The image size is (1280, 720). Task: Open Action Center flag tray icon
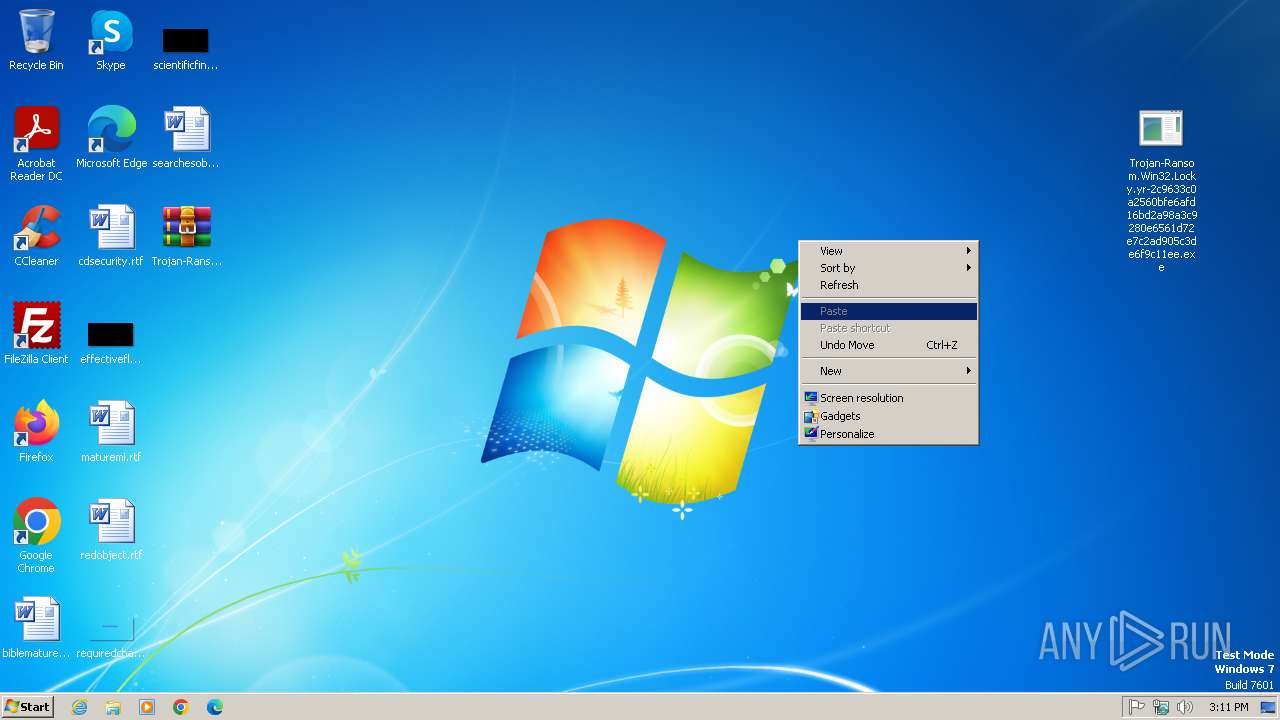tap(1137, 707)
